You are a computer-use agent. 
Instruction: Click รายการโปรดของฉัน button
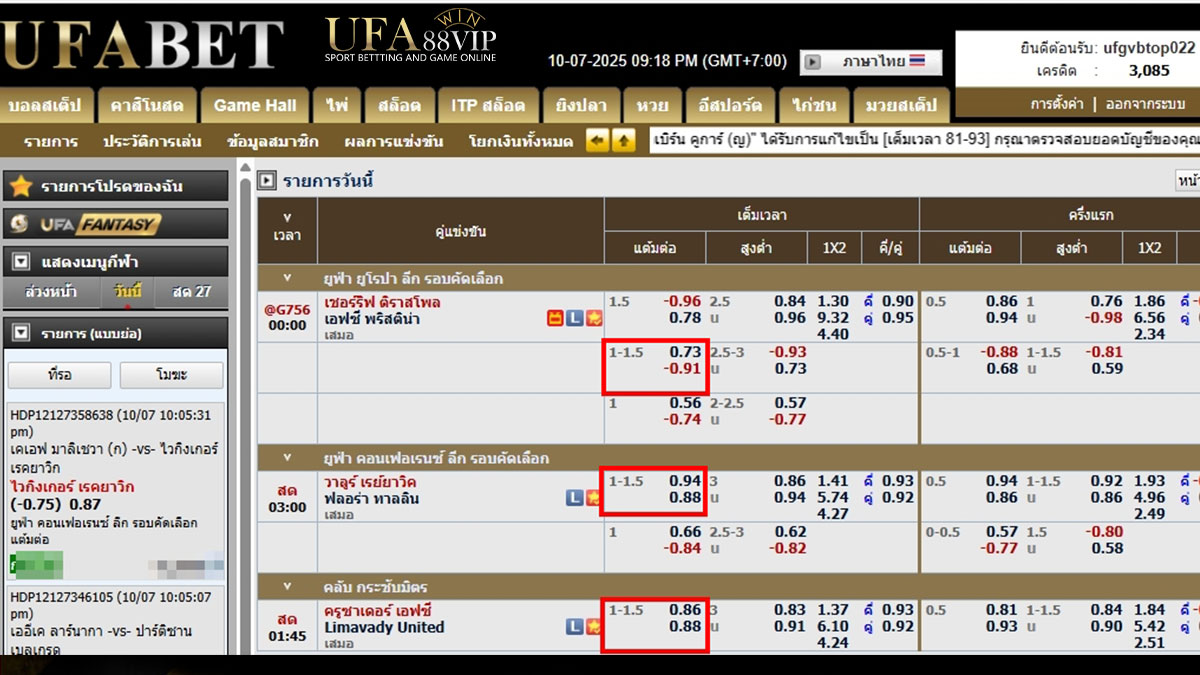coord(116,187)
